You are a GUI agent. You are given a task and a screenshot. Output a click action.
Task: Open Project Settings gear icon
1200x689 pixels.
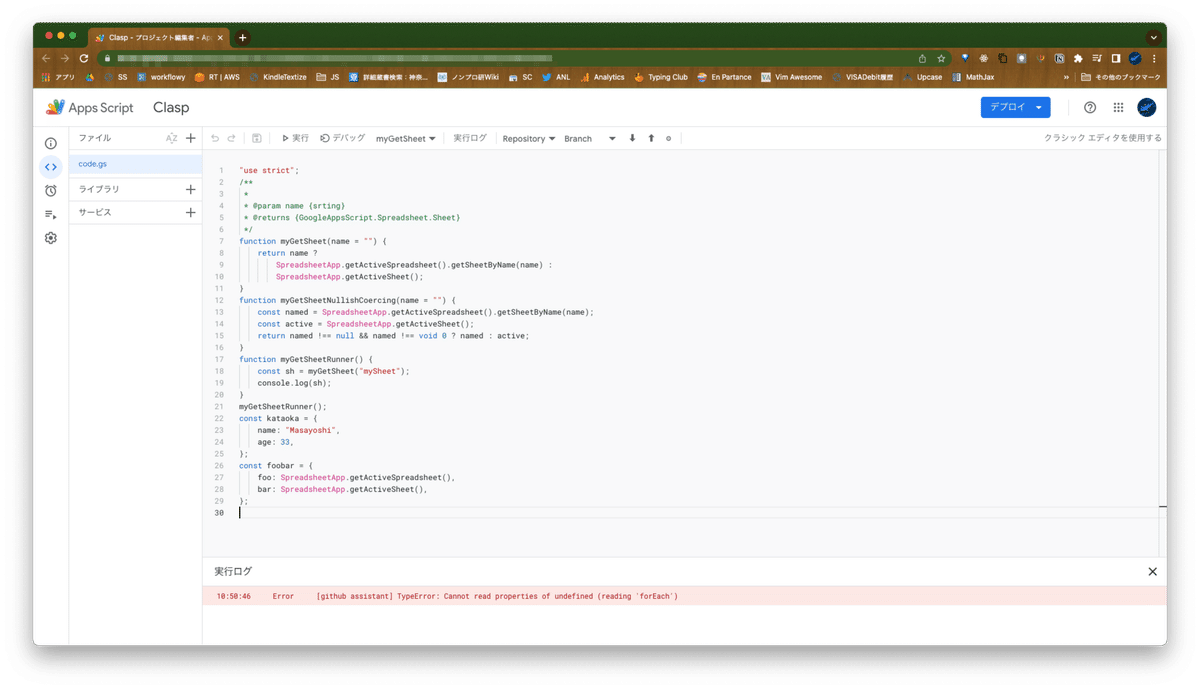(x=51, y=238)
